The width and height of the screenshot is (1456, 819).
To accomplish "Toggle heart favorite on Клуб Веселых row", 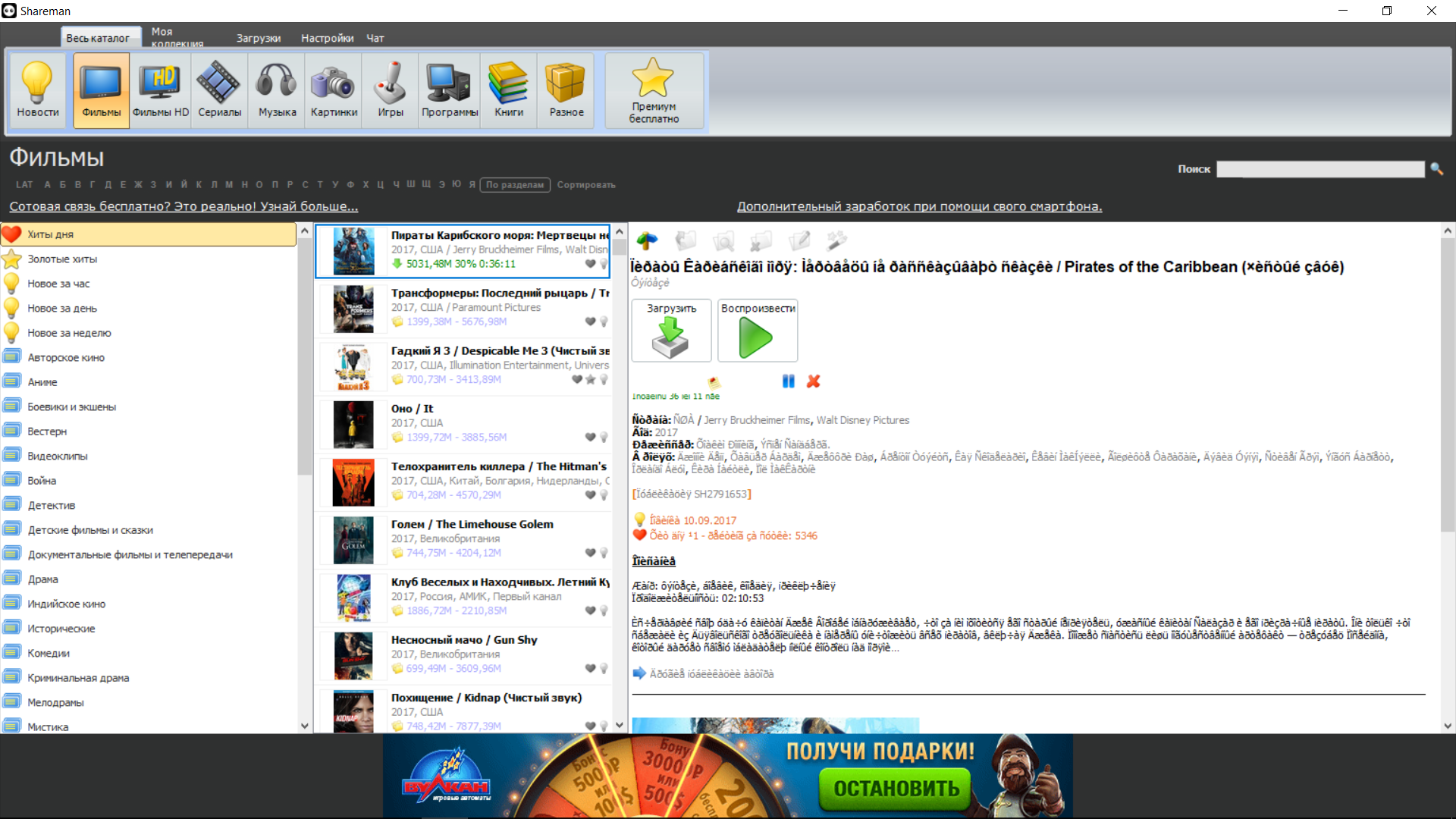I will point(590,610).
